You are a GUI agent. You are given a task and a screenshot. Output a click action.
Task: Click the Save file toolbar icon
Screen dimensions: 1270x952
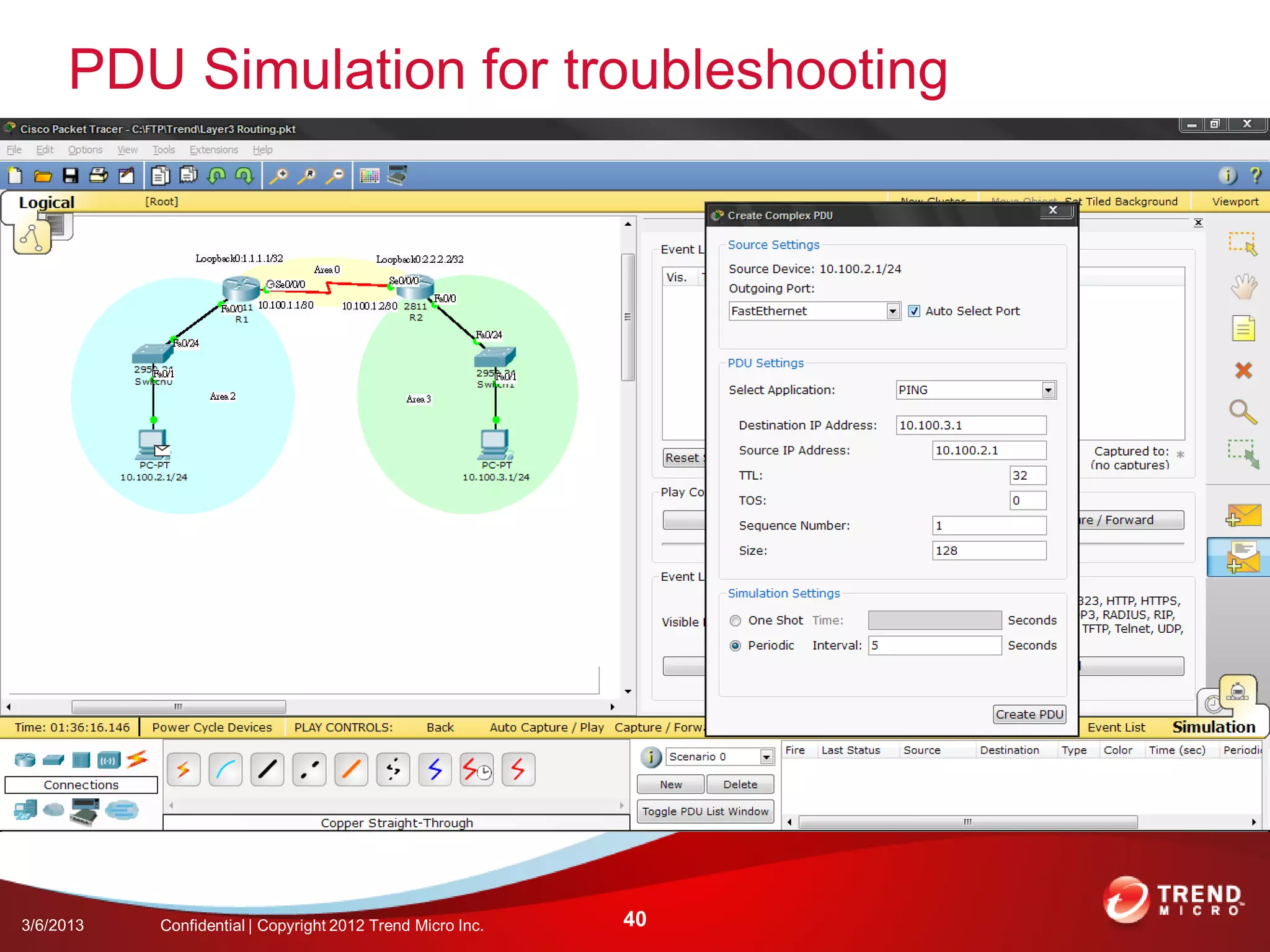70,176
